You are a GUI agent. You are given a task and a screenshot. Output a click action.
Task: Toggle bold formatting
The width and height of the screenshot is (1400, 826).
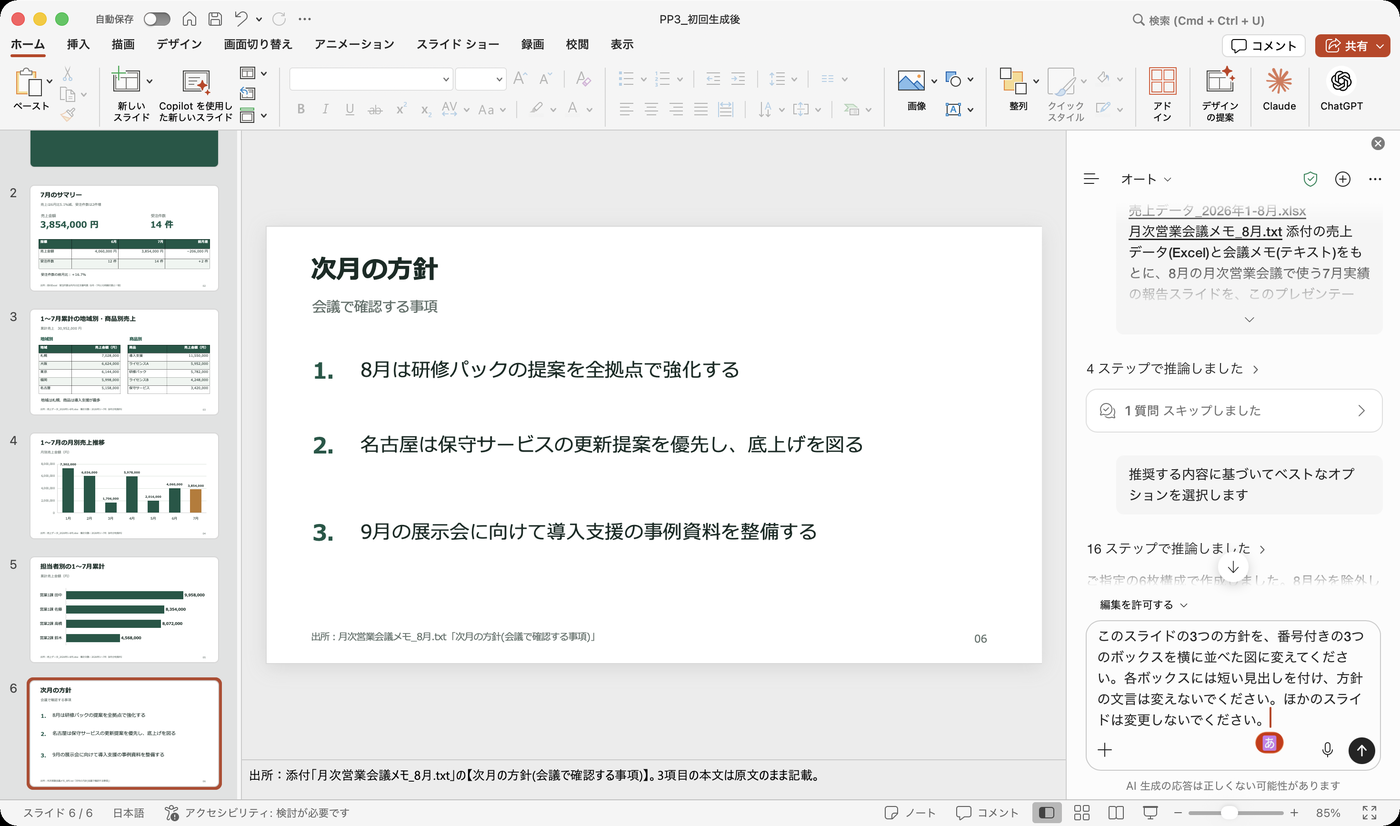click(x=301, y=109)
